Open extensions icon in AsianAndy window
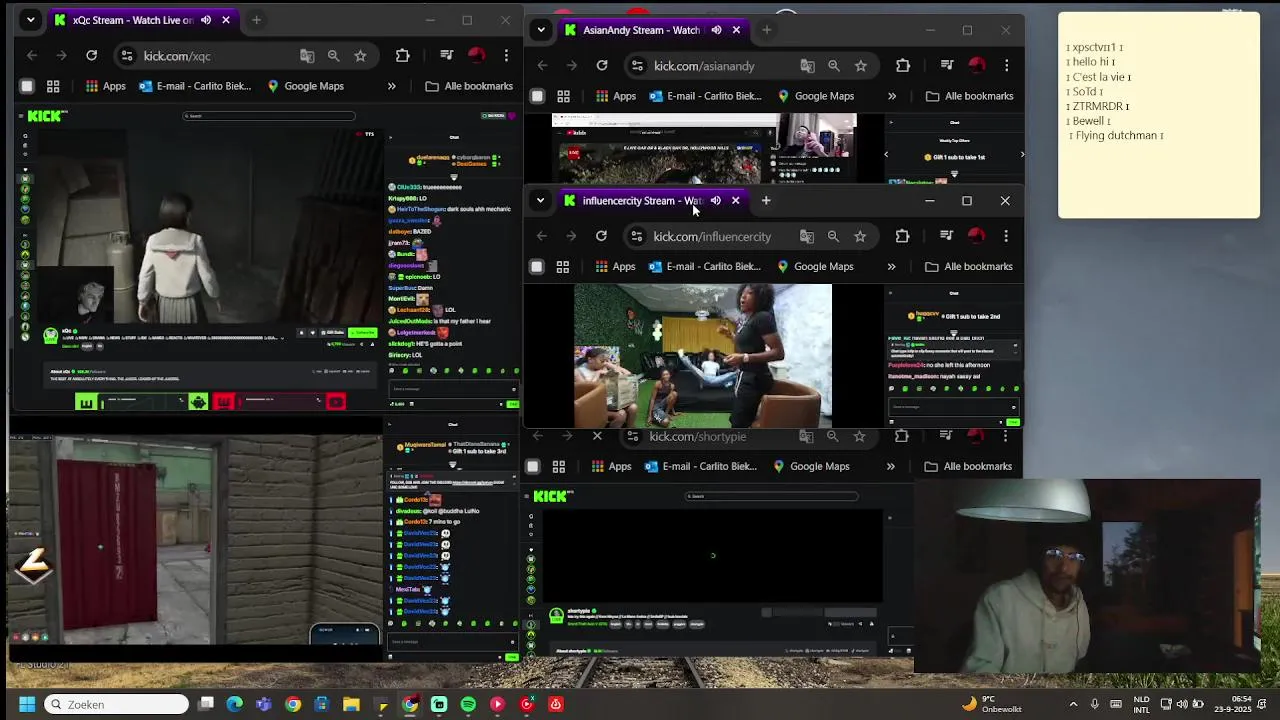1280x720 pixels. click(x=902, y=66)
